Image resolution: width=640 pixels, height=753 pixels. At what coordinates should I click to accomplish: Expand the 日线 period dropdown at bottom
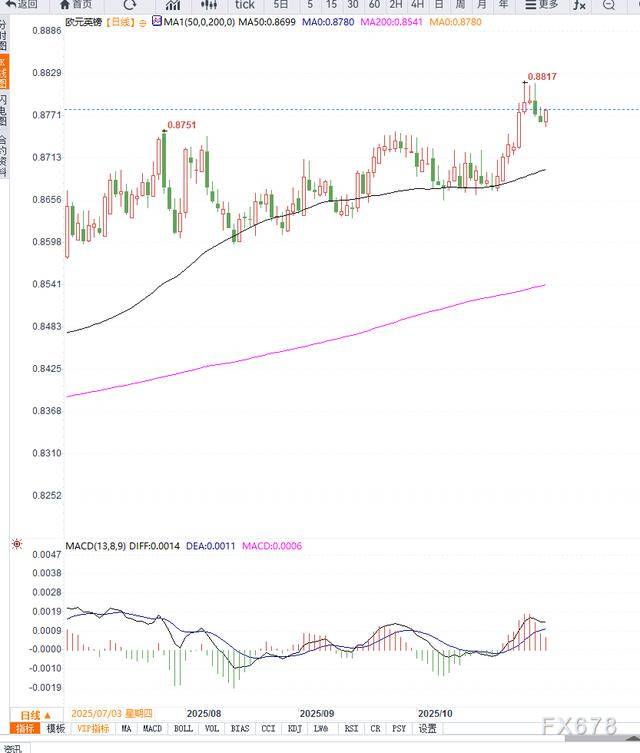34,715
